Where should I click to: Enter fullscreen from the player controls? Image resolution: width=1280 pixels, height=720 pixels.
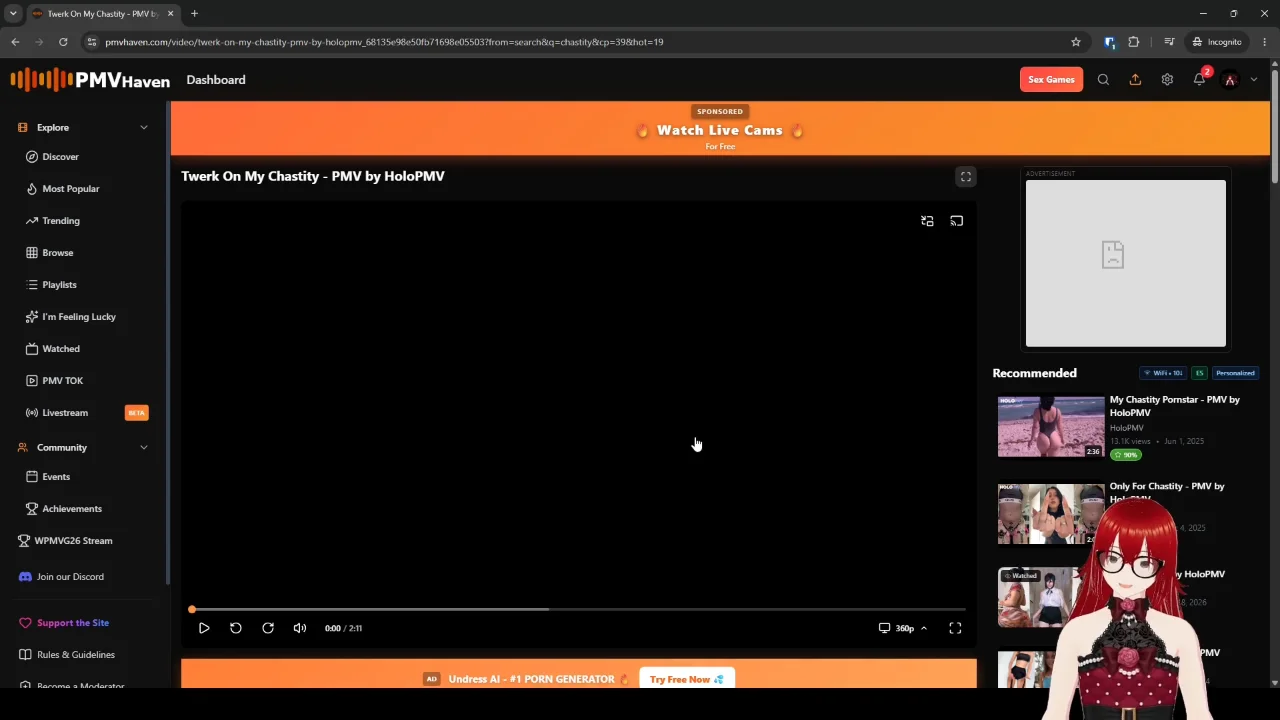[x=955, y=628]
